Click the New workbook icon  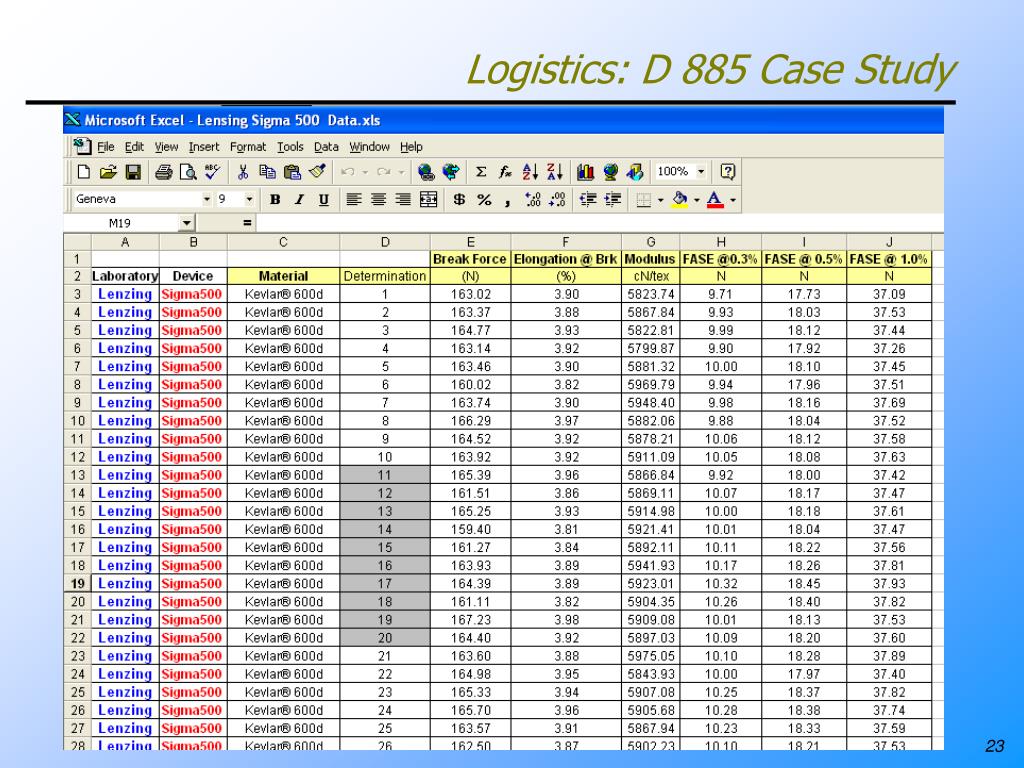pos(83,172)
